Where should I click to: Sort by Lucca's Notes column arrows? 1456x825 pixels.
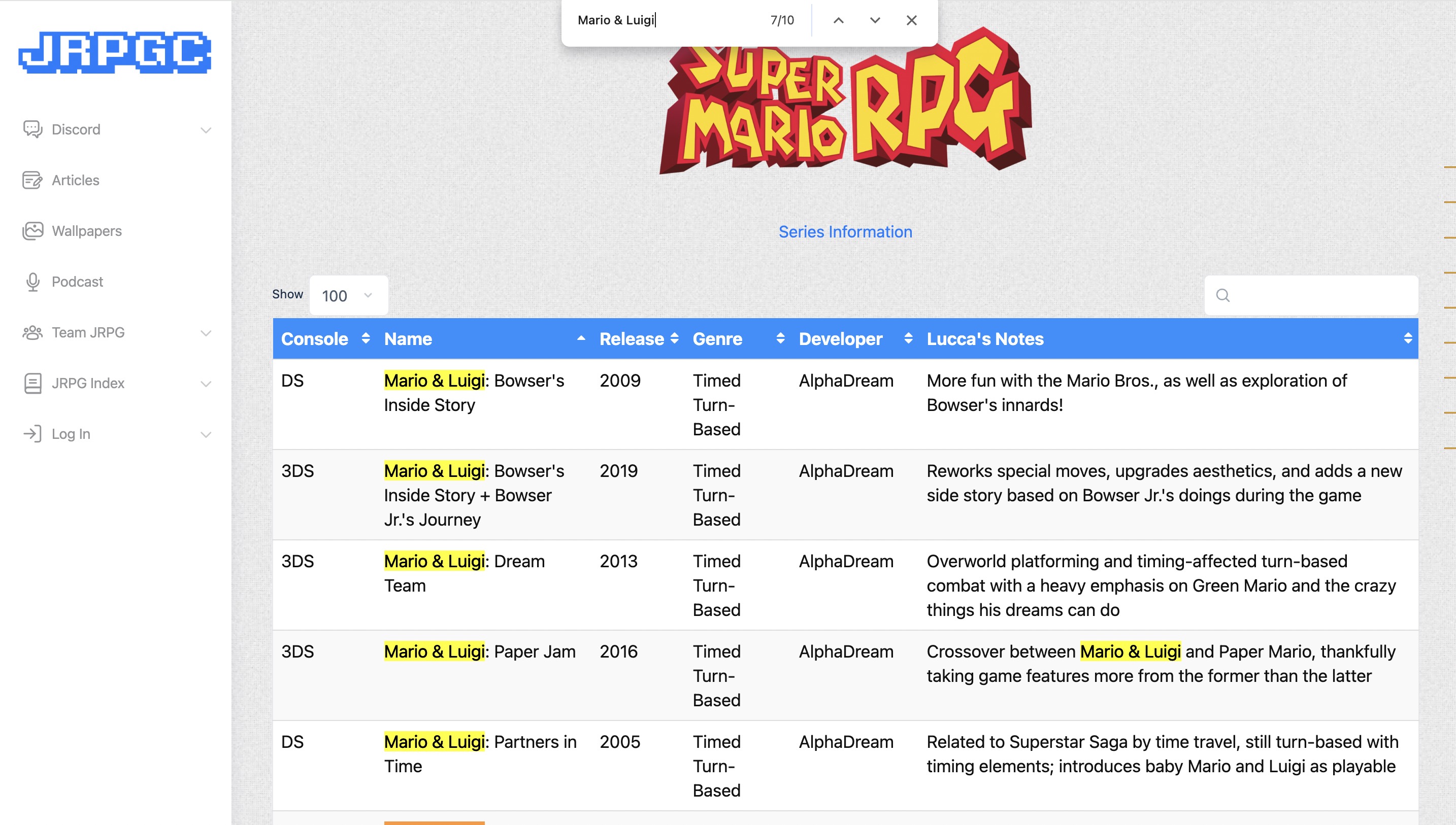tap(1408, 338)
